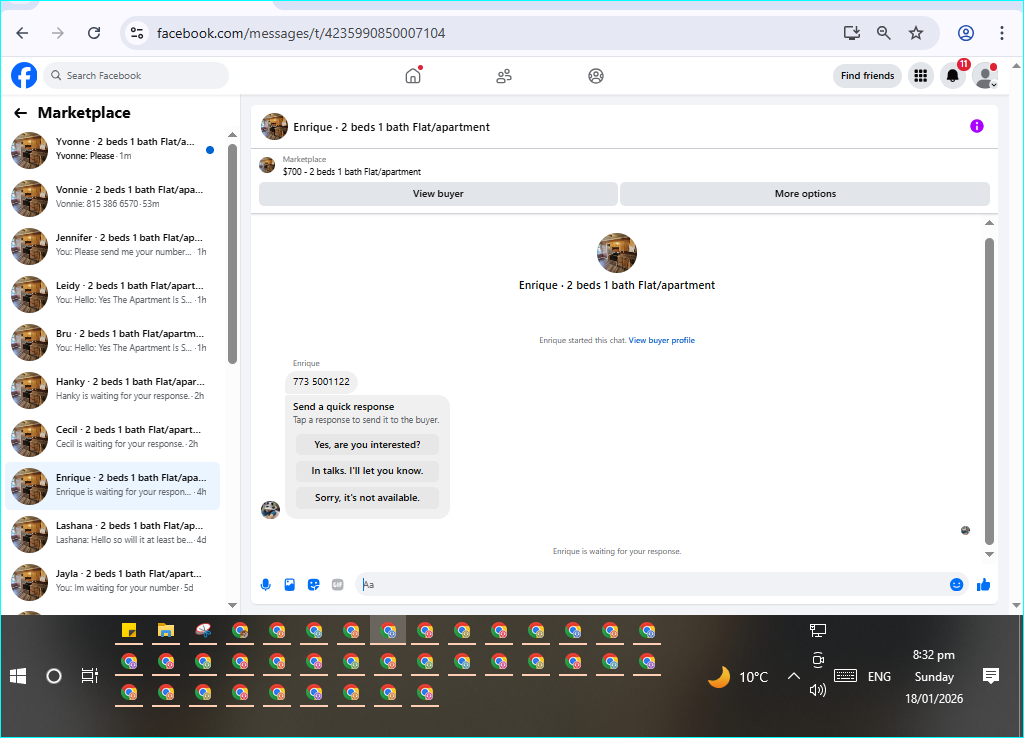Open Windows Start menu
Screen dimensions: 1024x738
click(x=18, y=676)
